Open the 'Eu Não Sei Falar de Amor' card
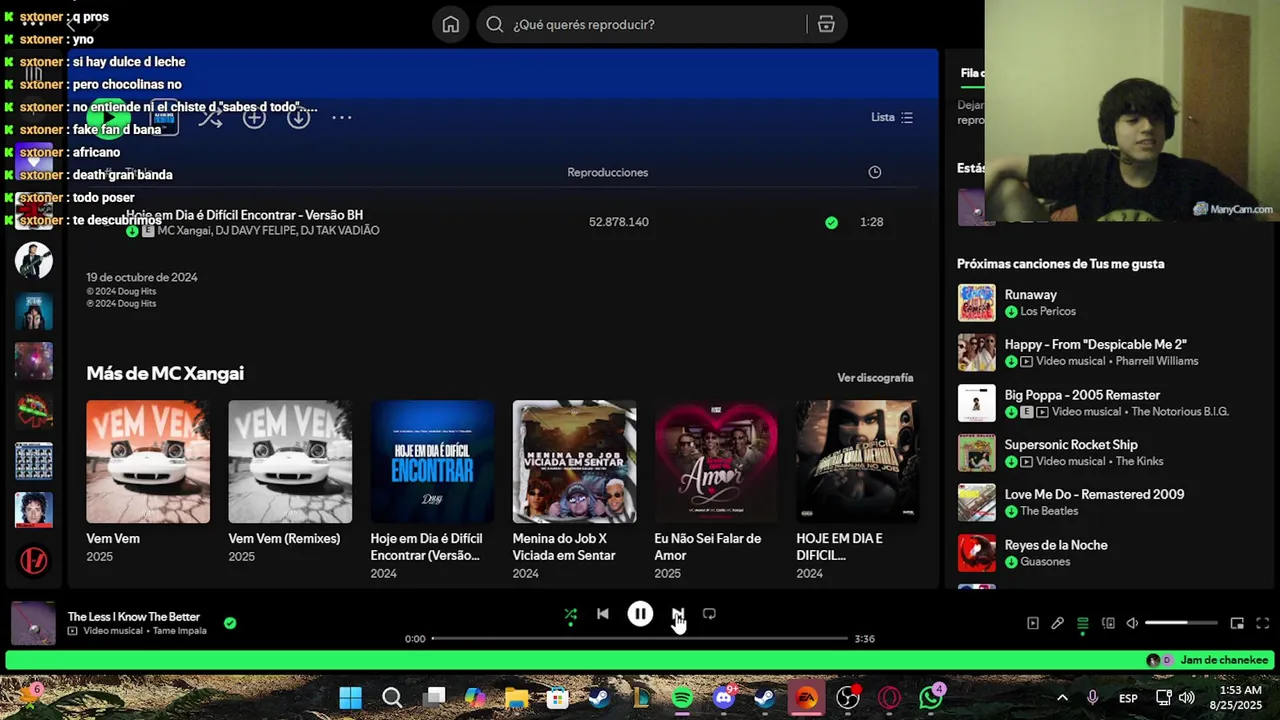Screen dimensions: 1280x720 click(x=716, y=490)
